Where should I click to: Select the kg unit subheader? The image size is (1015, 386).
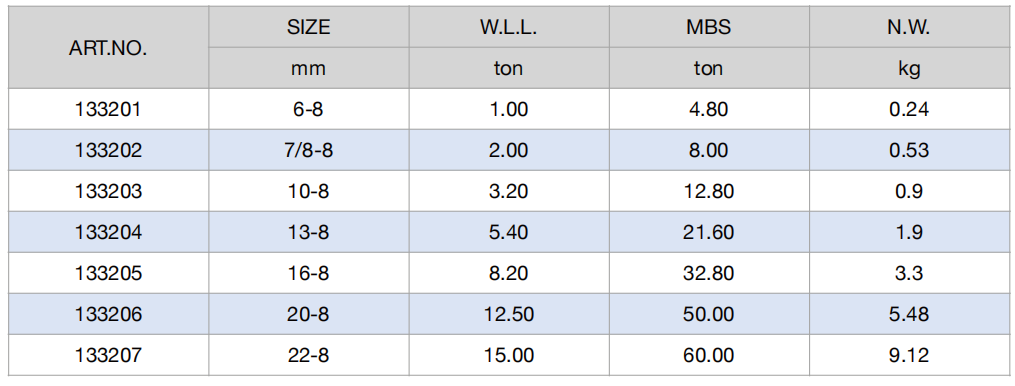click(x=909, y=69)
